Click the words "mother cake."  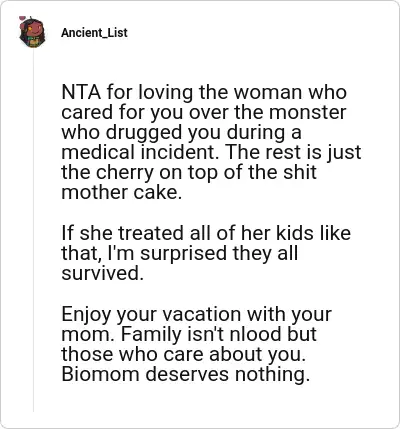click(x=122, y=193)
